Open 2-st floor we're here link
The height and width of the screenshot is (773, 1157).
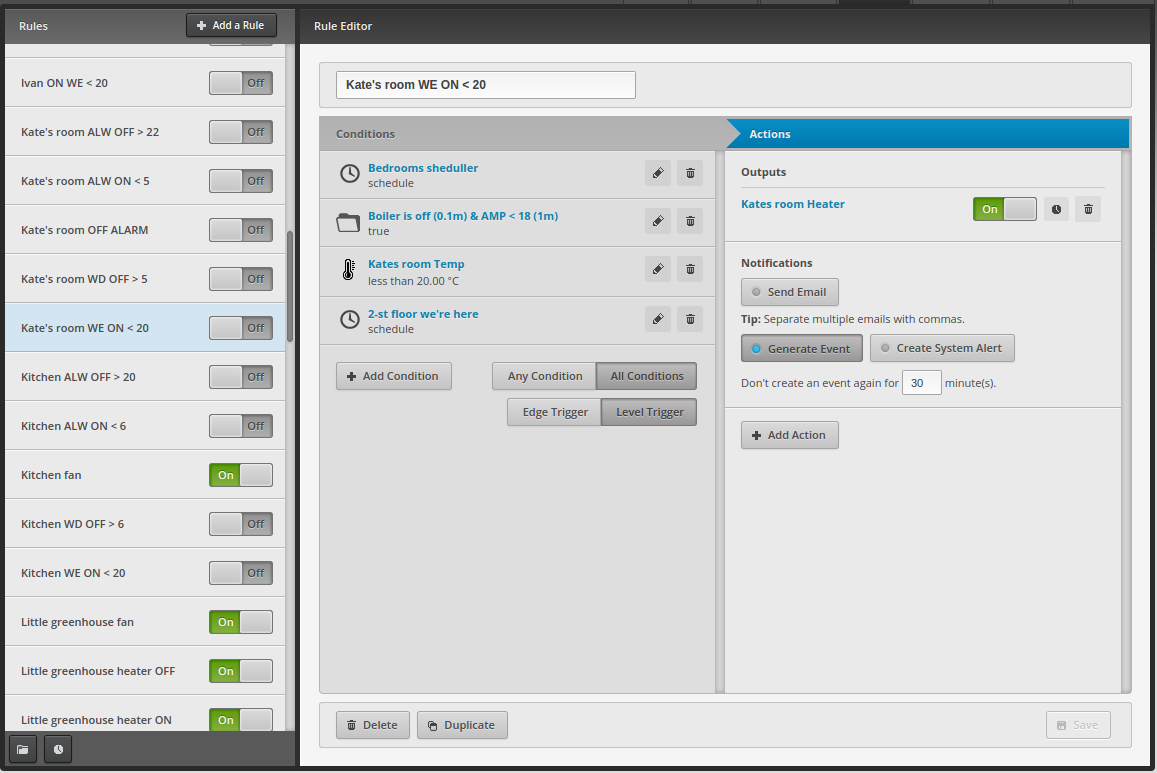tap(423, 314)
